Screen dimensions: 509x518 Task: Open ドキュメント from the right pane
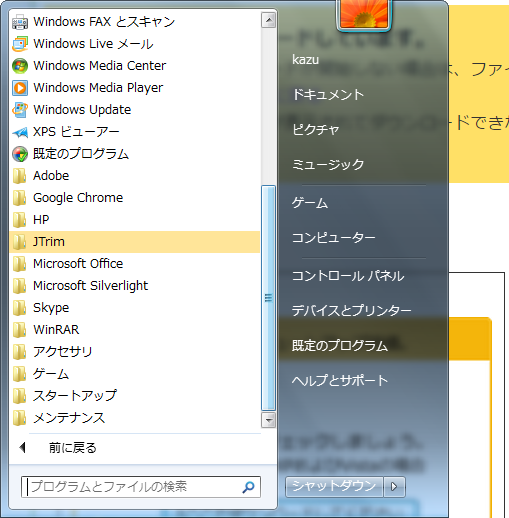click(x=328, y=95)
